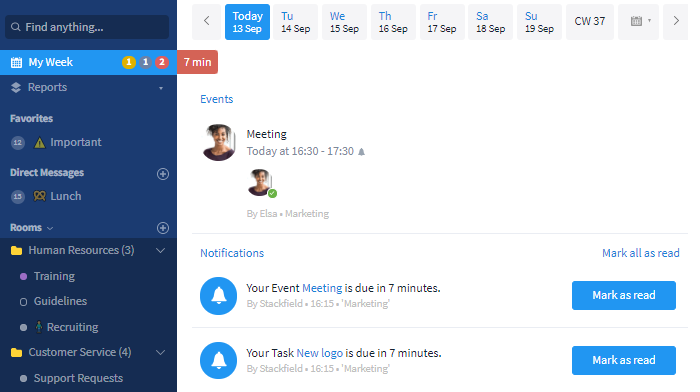
Task: Click Mark all as read link
Action: point(641,253)
